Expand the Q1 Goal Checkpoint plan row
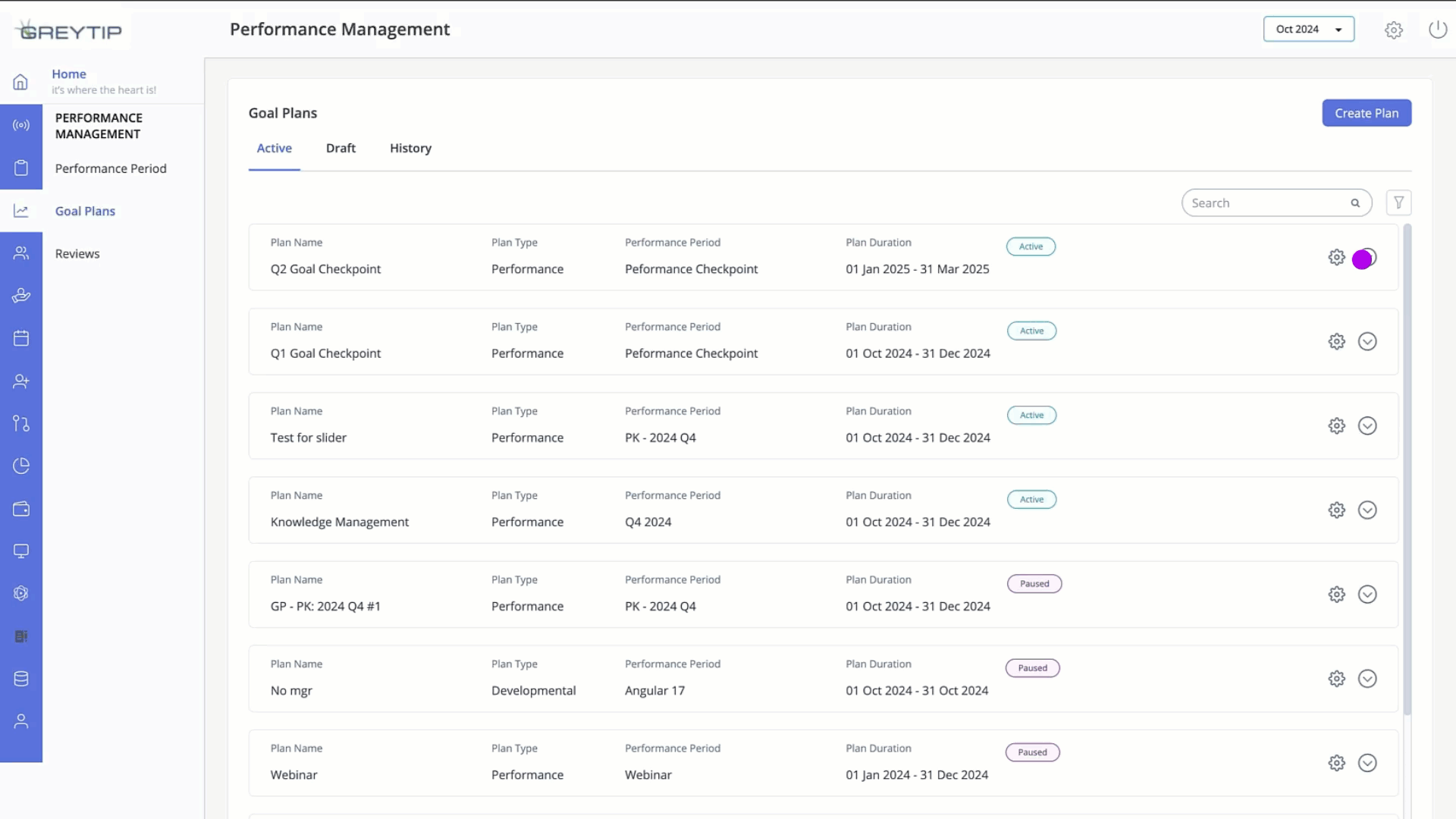Viewport: 1456px width, 819px height. coord(1367,341)
